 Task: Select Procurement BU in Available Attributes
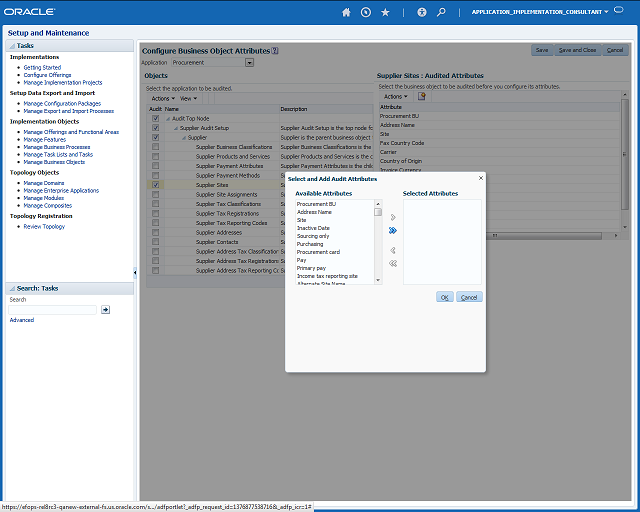pyautogui.click(x=316, y=204)
